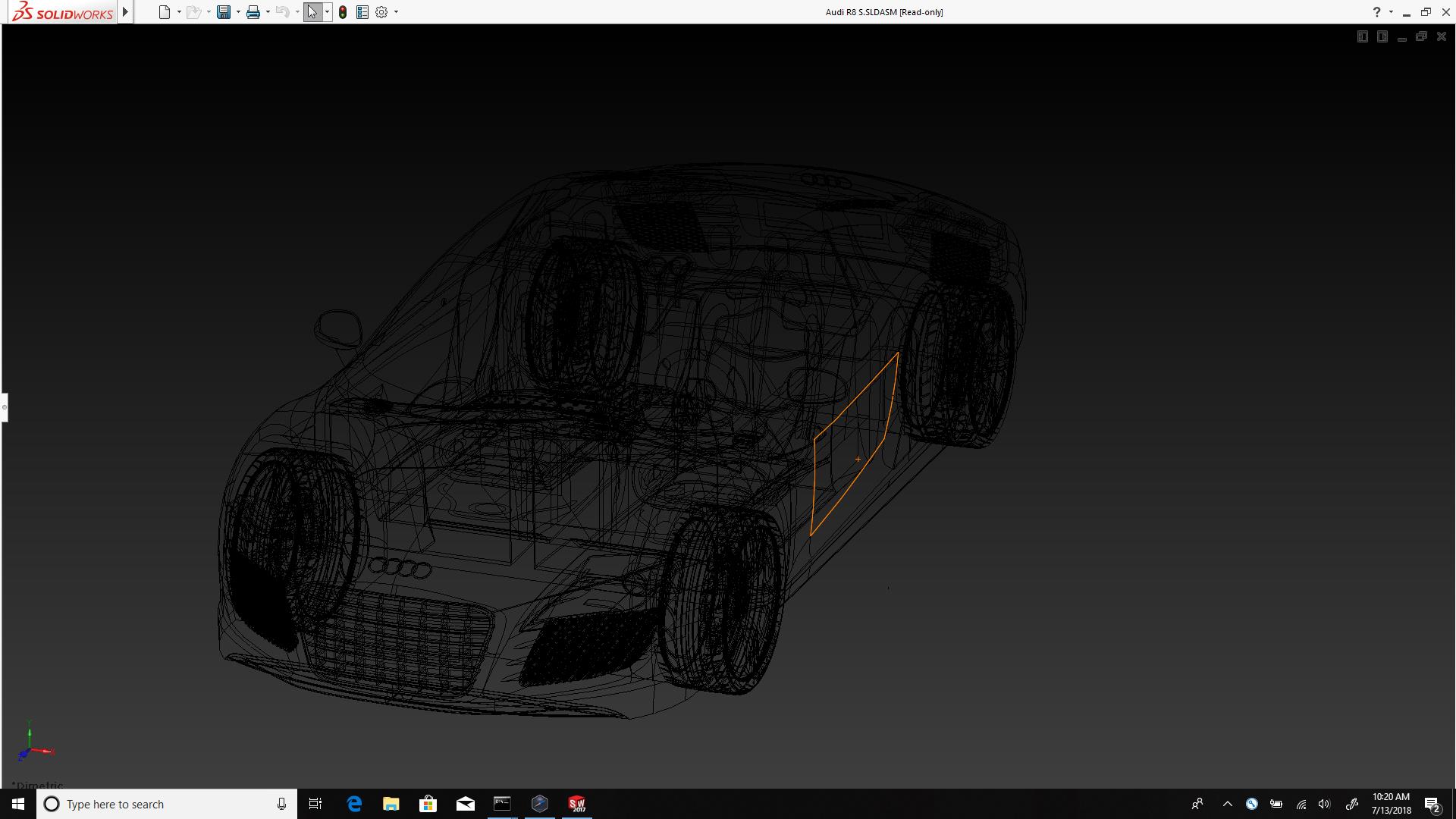Activate the Select arrow tool

tap(312, 12)
